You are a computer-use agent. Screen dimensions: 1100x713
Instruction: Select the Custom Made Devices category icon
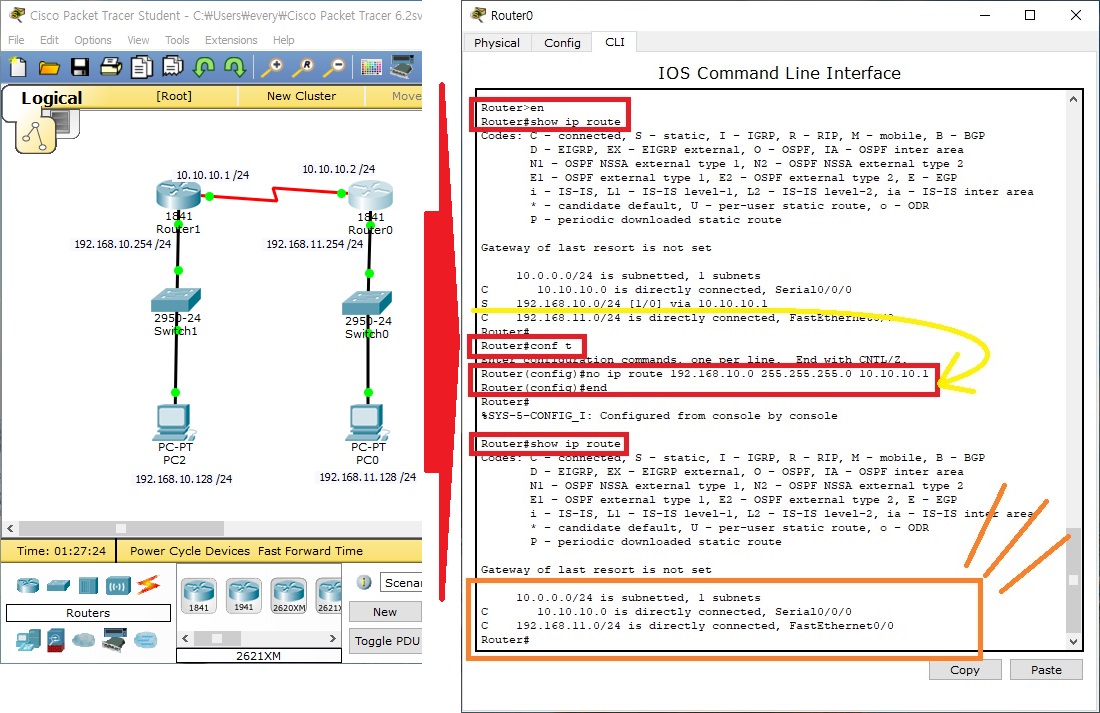point(114,639)
